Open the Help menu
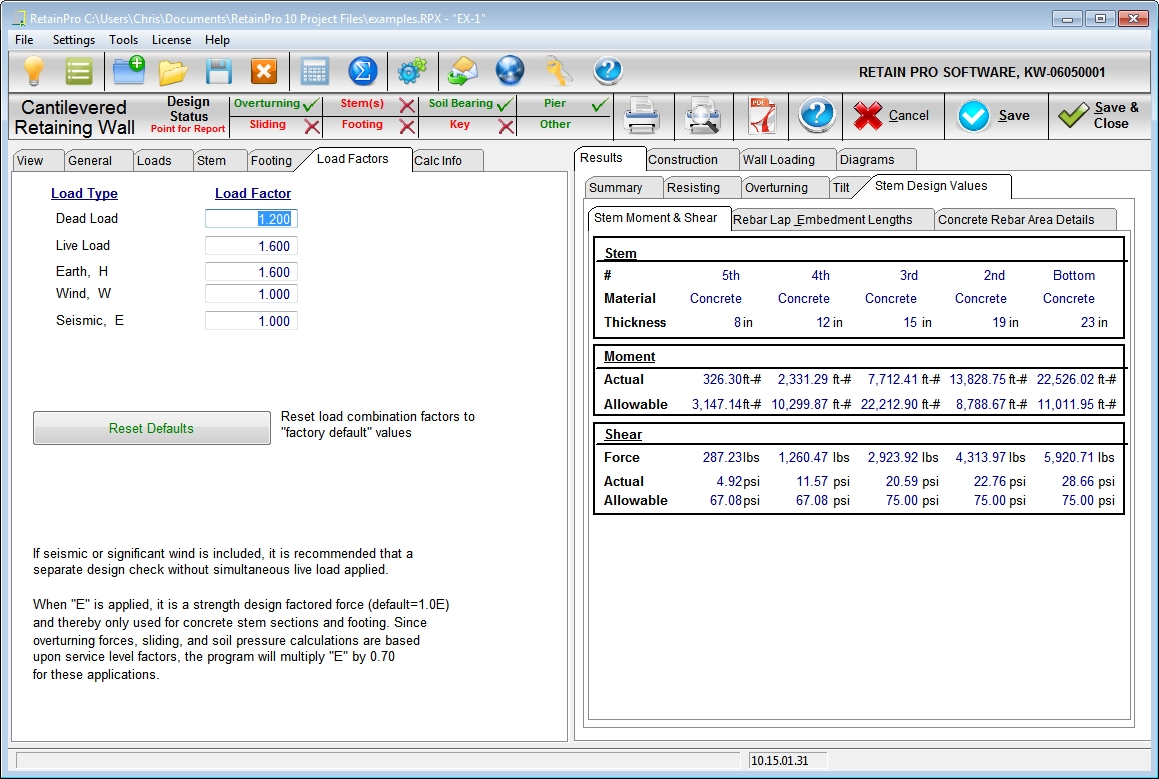This screenshot has width=1159, height=779. (x=217, y=40)
